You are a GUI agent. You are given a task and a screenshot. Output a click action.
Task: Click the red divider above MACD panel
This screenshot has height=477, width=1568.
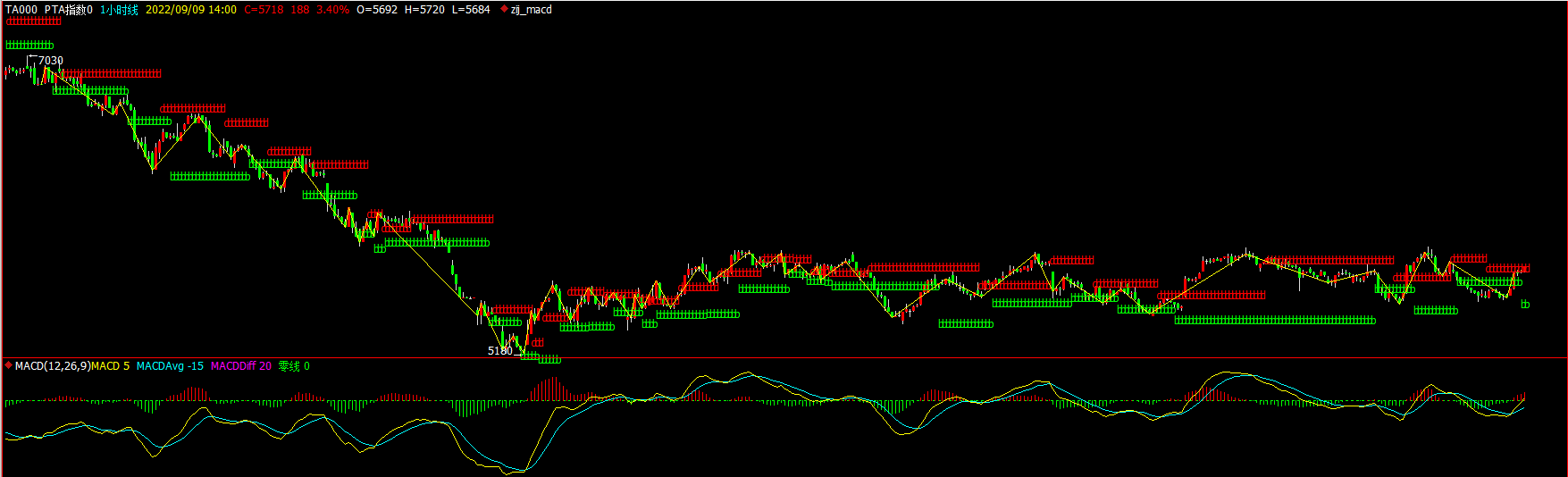(784, 357)
